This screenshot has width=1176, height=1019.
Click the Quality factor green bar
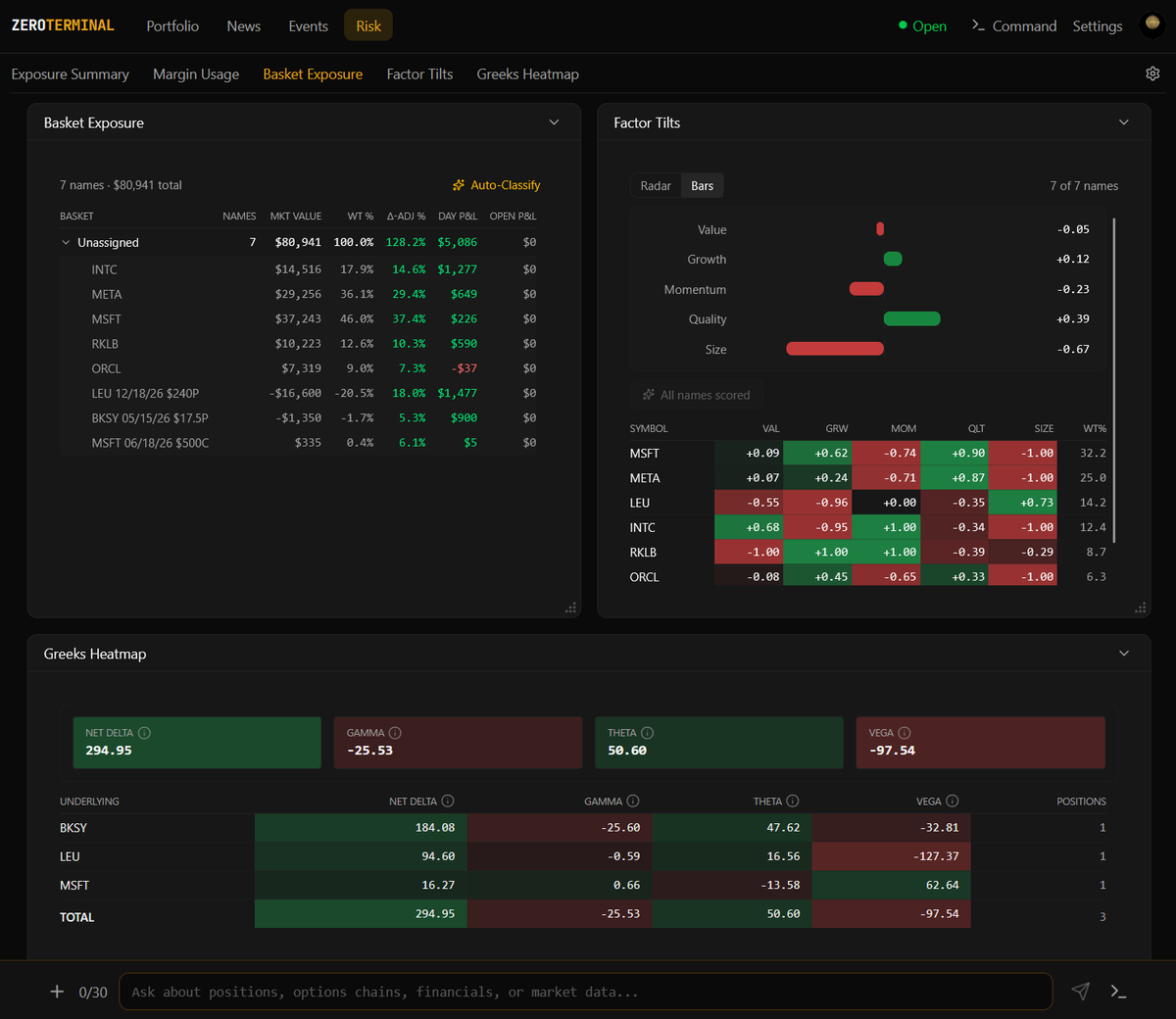(911, 318)
